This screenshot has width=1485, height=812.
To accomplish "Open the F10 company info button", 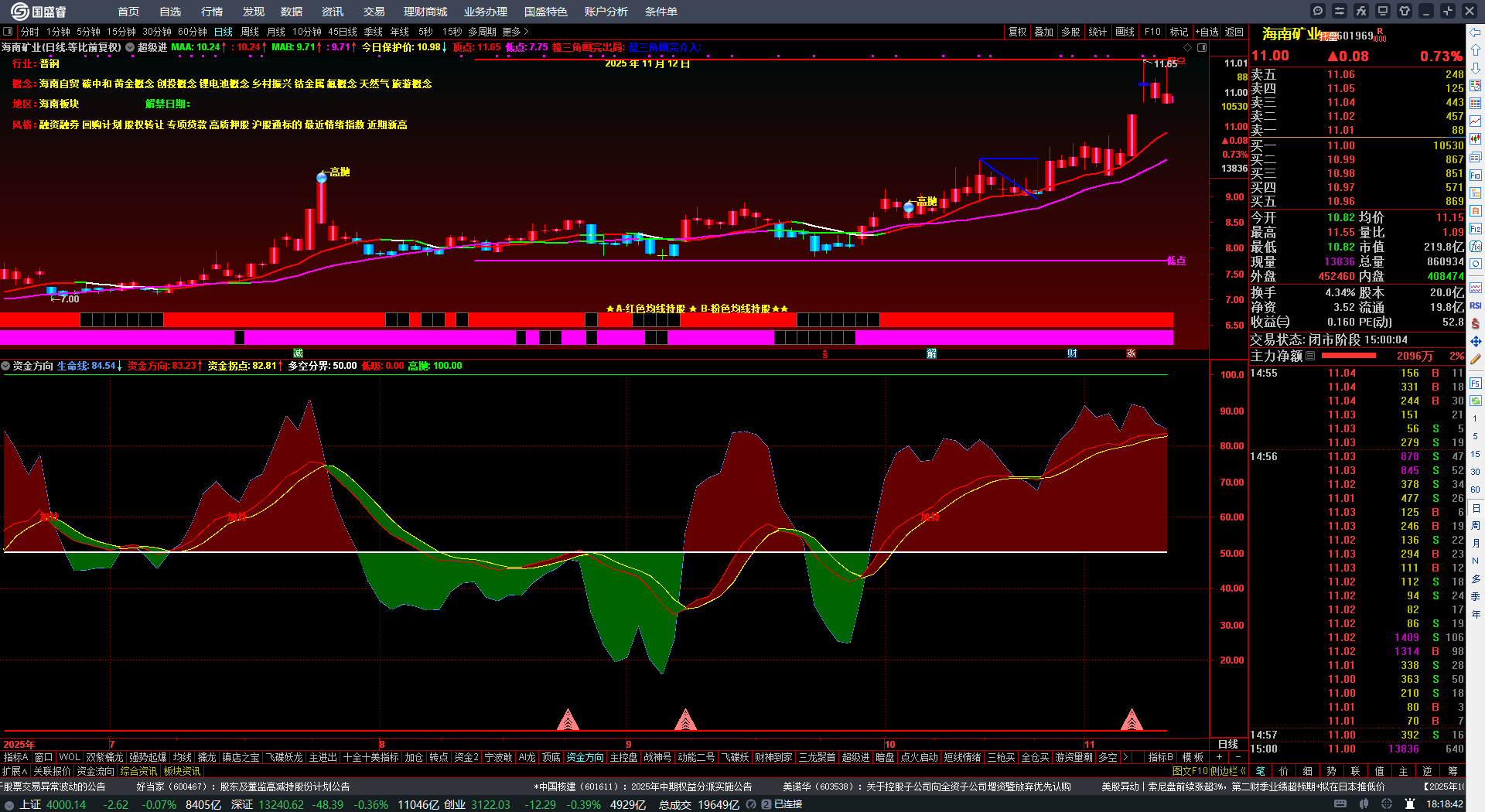I will click(1152, 32).
